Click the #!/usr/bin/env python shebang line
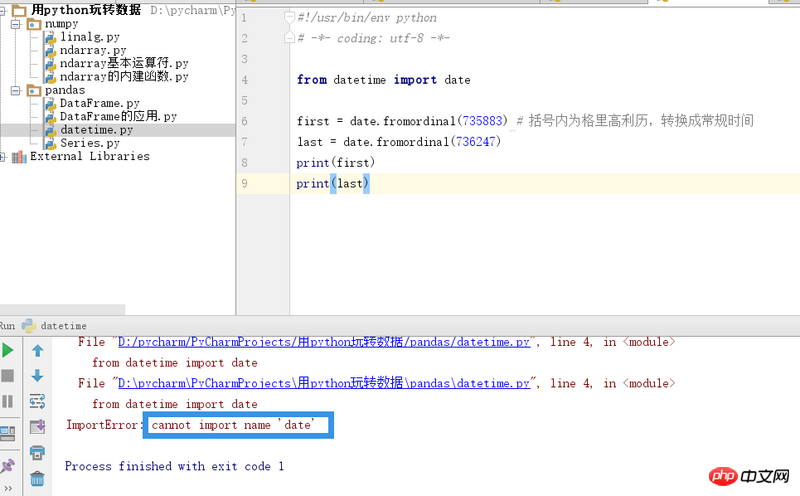The image size is (800, 496). (x=367, y=18)
